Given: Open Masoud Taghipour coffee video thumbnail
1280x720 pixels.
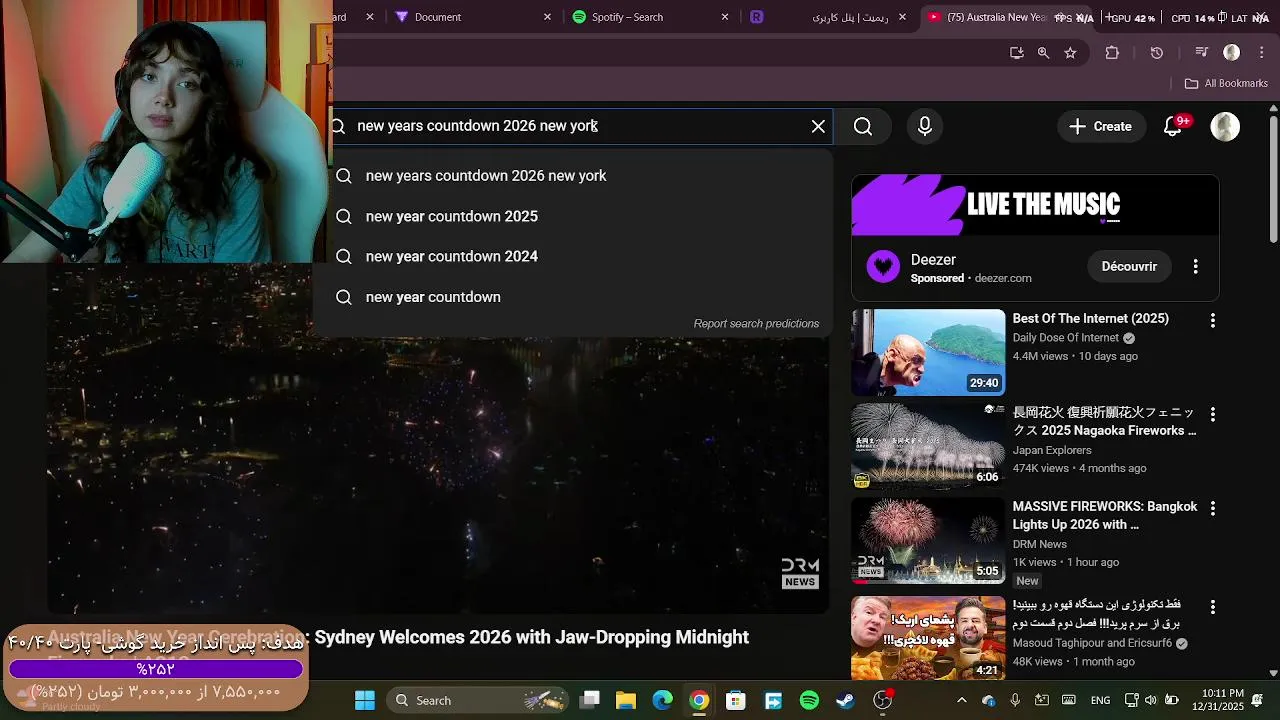Looking at the screenshot, I should tap(928, 639).
